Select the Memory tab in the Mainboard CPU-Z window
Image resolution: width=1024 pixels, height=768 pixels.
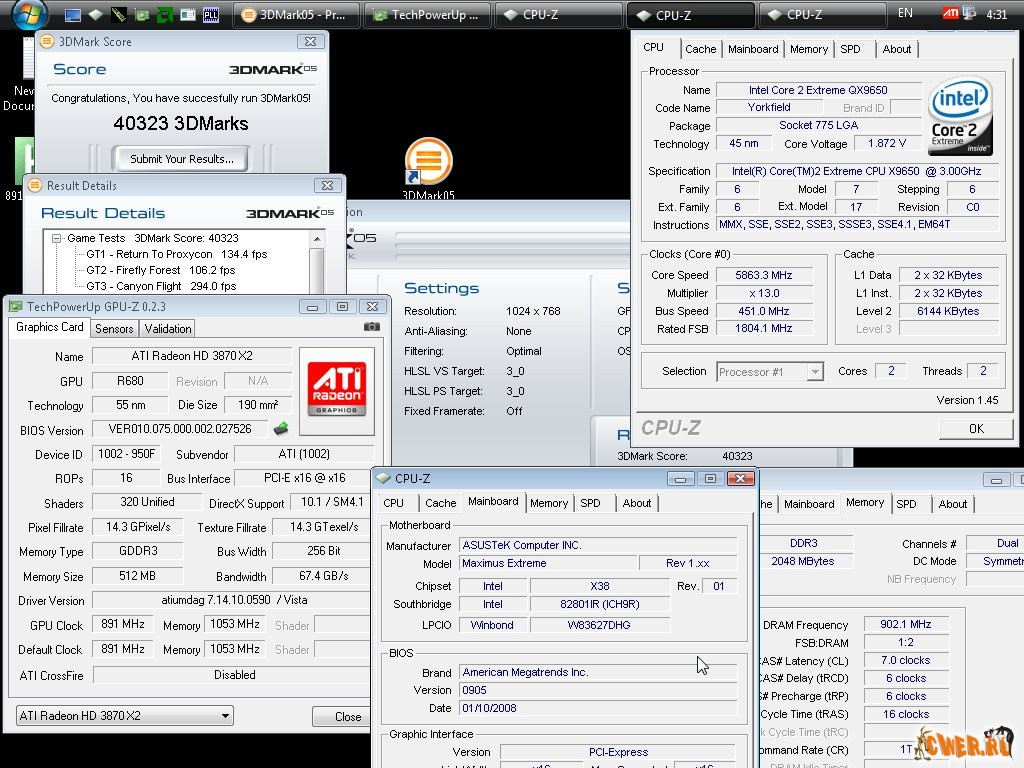pos(549,503)
